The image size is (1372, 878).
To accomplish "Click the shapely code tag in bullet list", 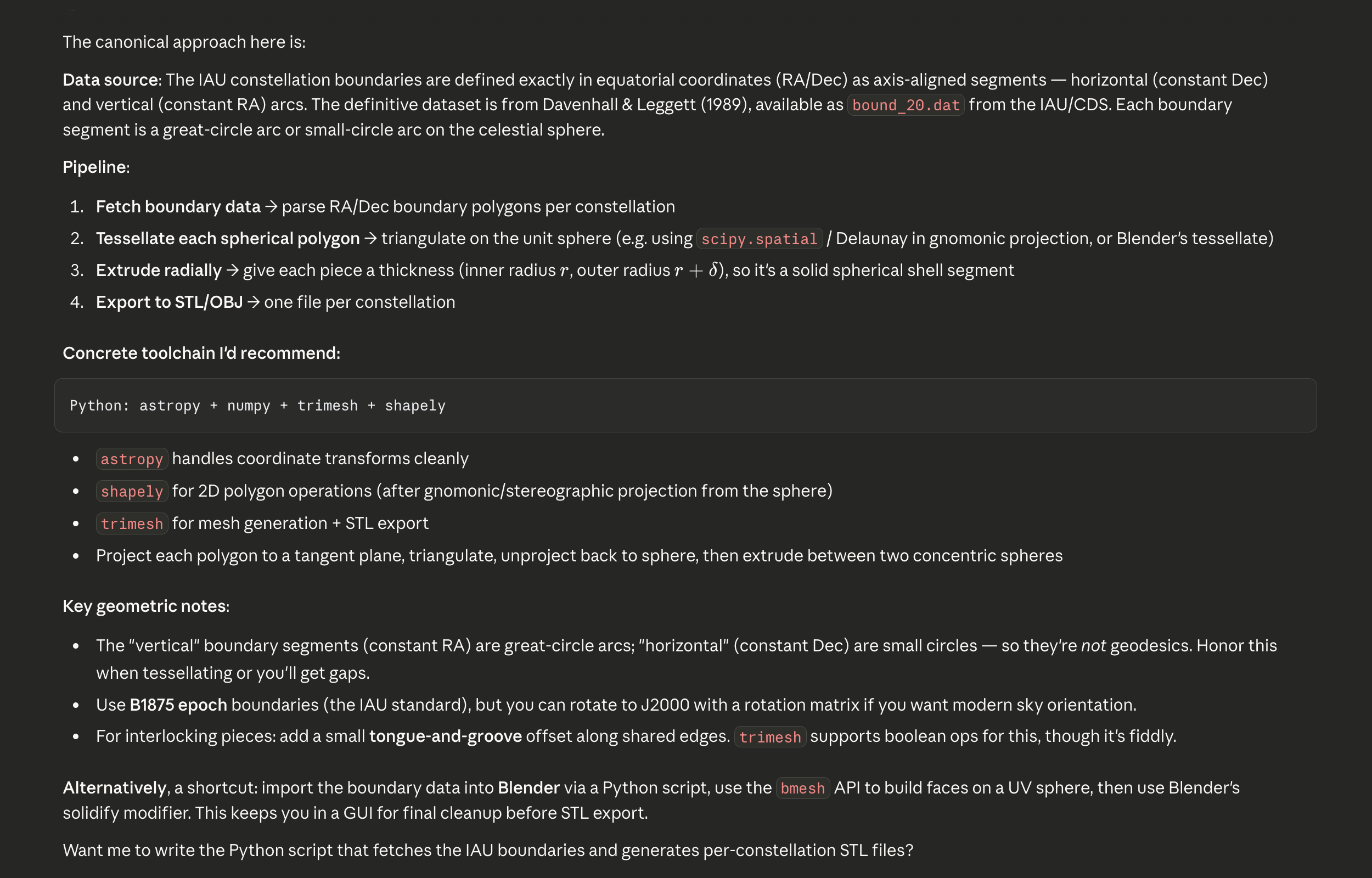I will click(x=132, y=492).
